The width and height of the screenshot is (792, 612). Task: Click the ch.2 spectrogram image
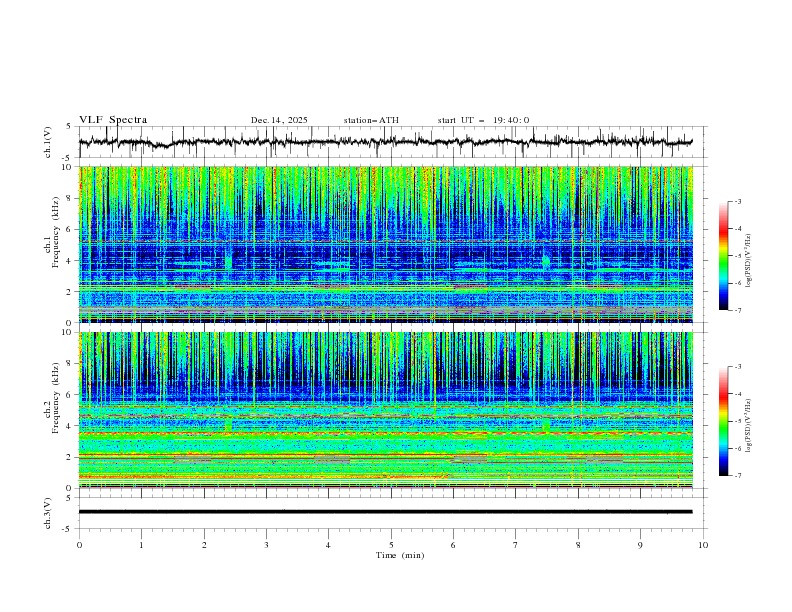click(386, 410)
